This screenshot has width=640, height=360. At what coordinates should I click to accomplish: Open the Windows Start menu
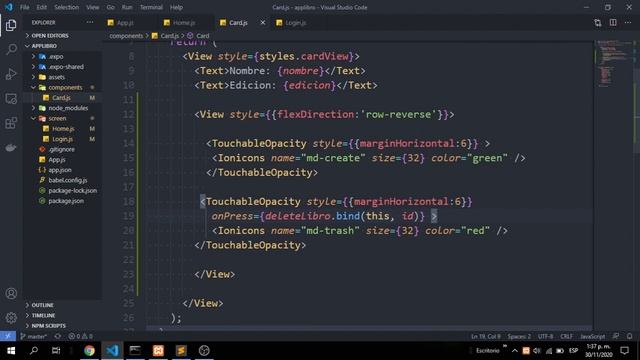11,351
